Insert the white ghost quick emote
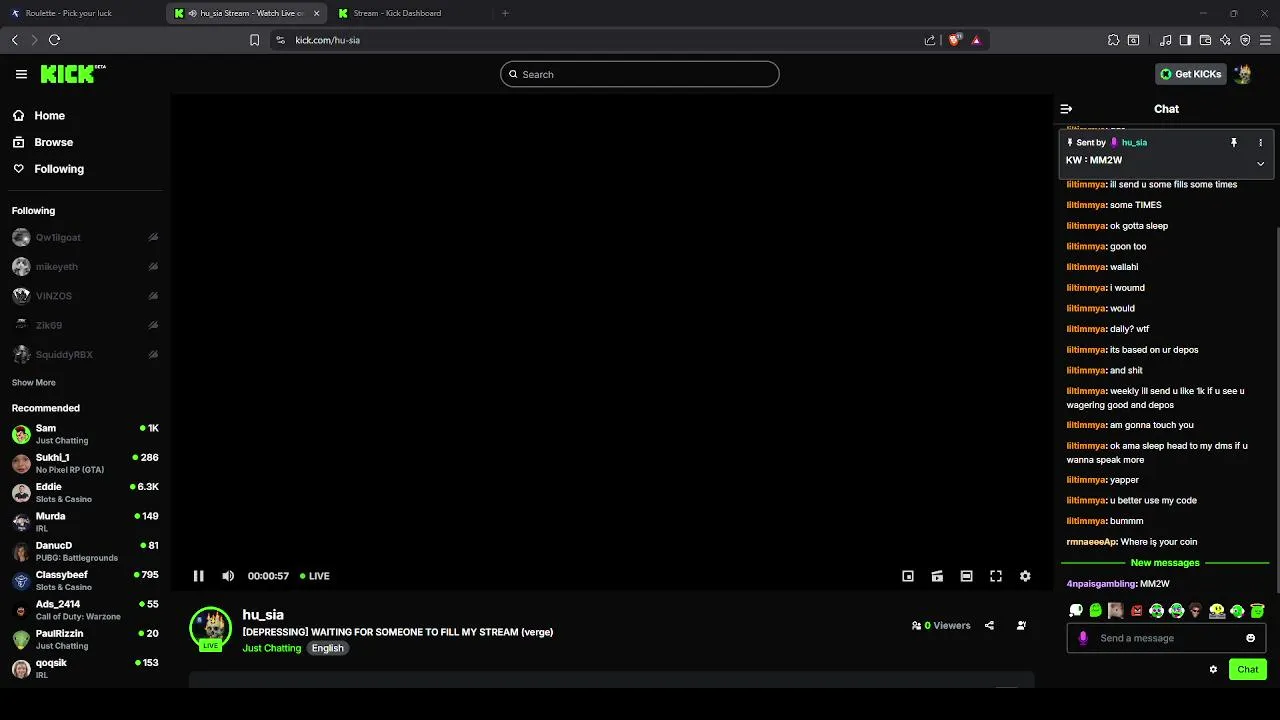 click(1076, 610)
